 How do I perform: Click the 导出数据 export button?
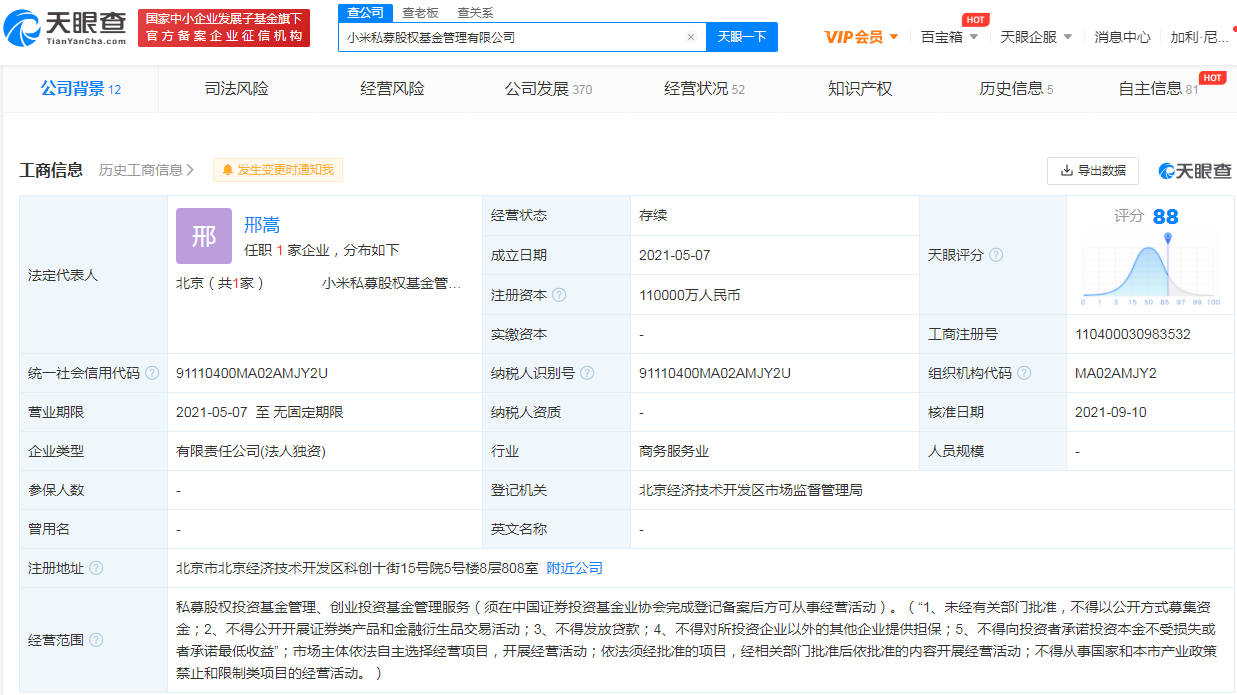[x=1093, y=171]
